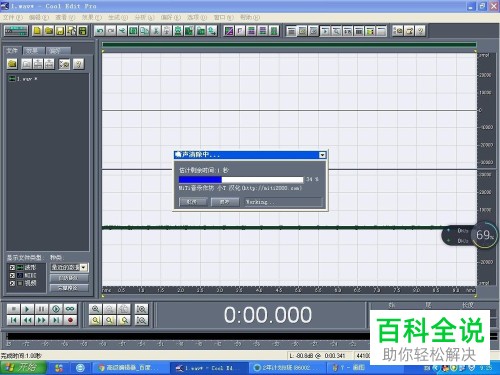Viewport: 500px width, 375px height.
Task: Toggle the 视频 video file type checkbox
Action: (12, 283)
